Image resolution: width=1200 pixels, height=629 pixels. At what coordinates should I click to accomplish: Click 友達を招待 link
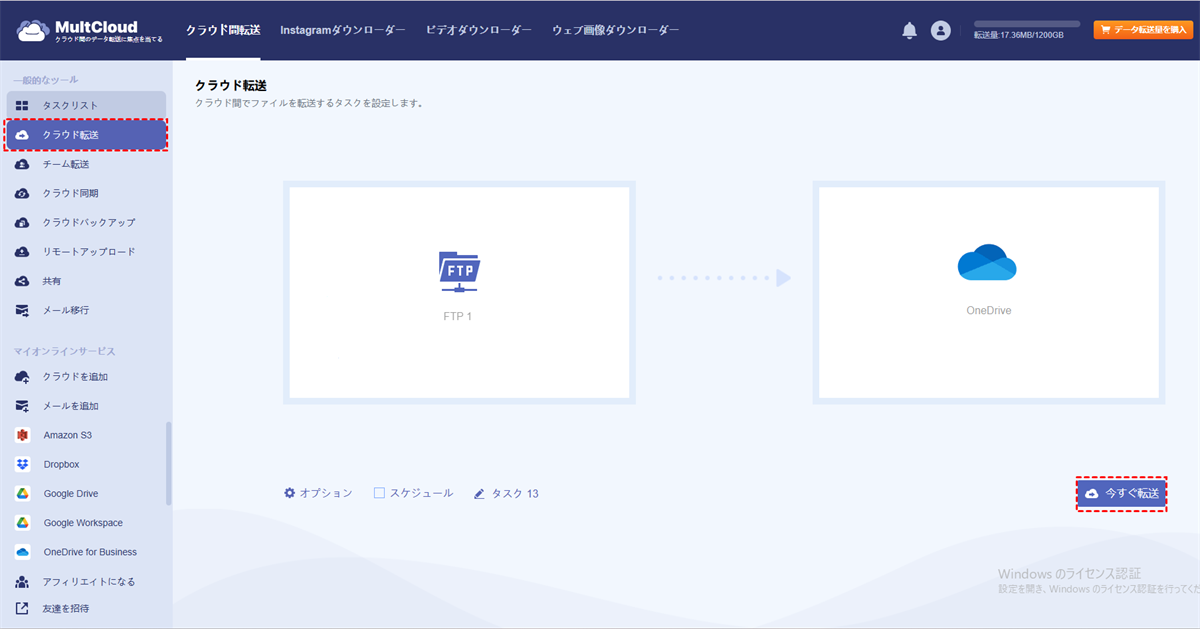(x=65, y=608)
